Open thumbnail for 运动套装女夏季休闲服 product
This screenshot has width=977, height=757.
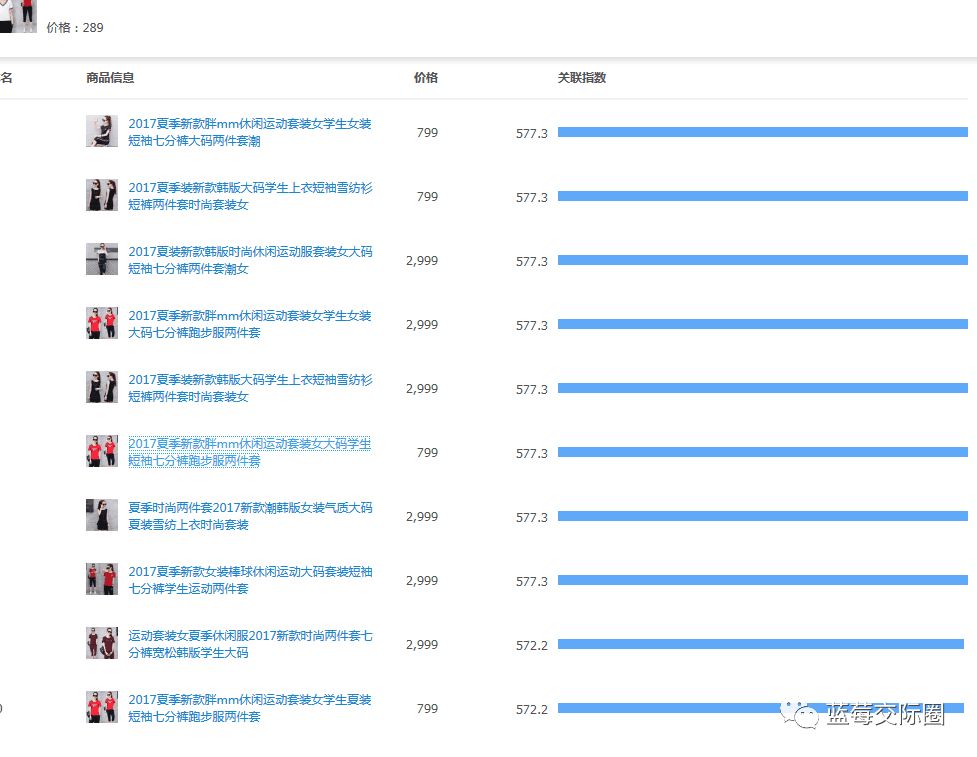coord(102,643)
